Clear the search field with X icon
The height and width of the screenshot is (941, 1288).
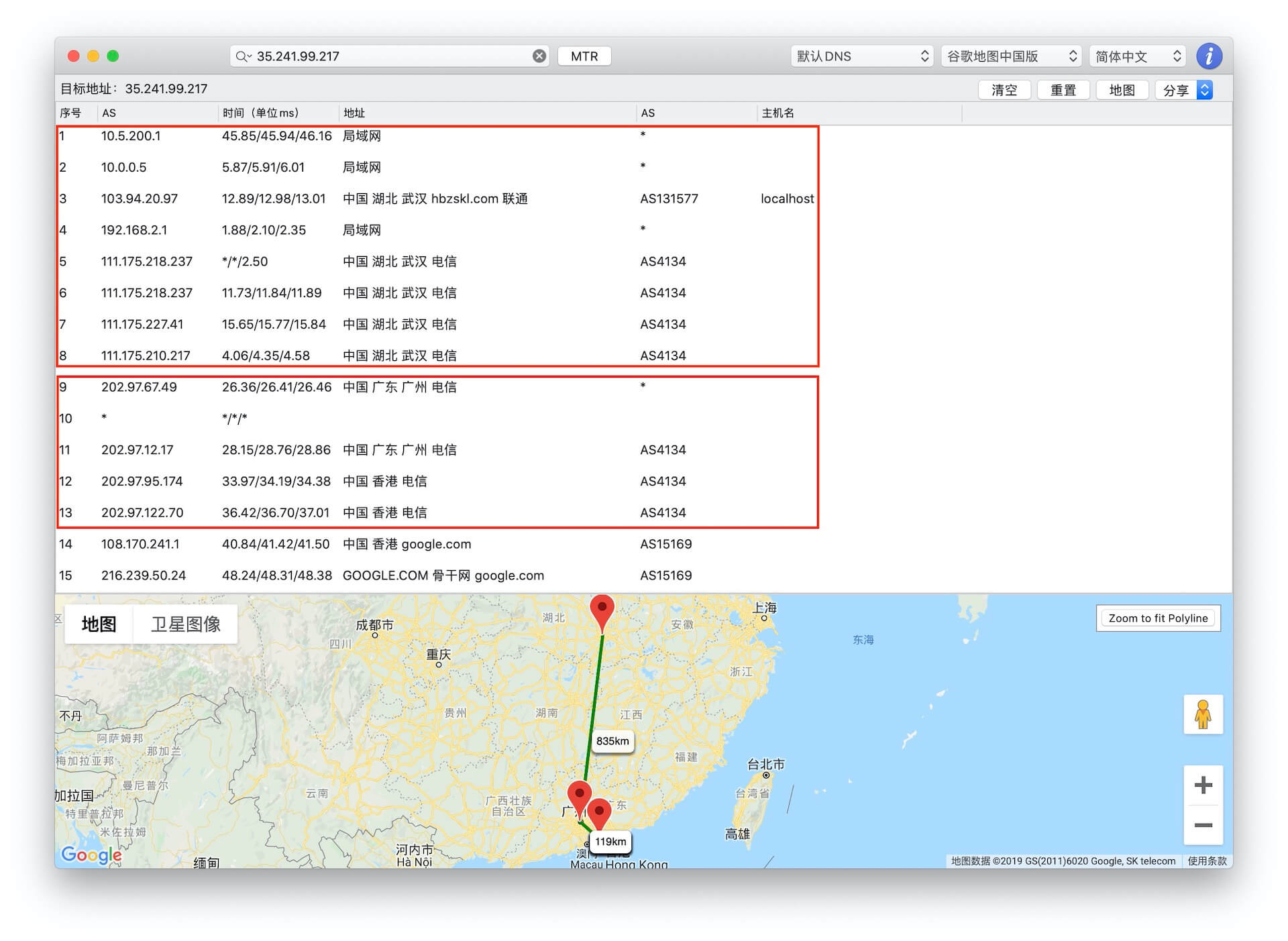point(539,56)
